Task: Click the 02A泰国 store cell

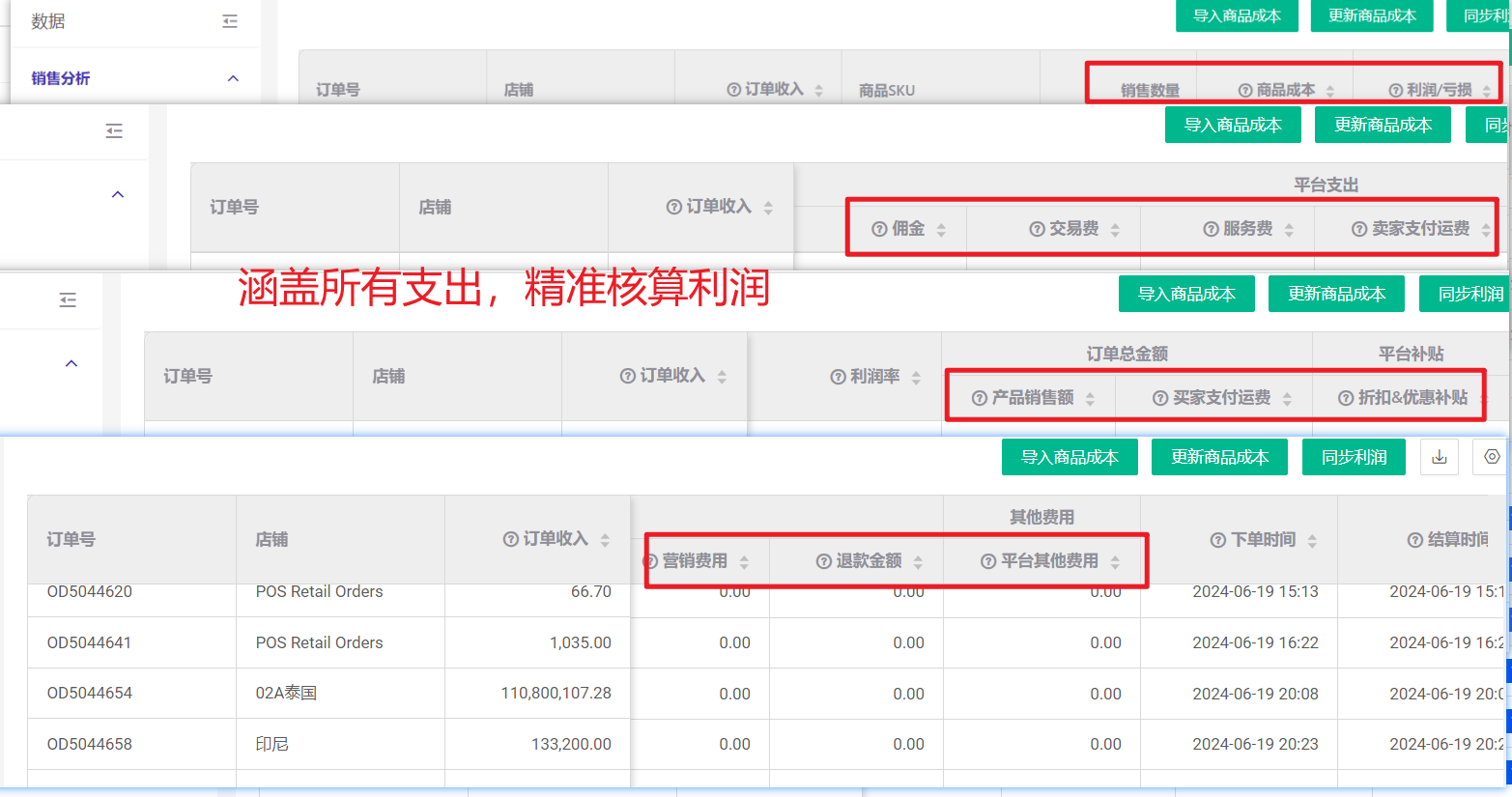Action: point(286,693)
